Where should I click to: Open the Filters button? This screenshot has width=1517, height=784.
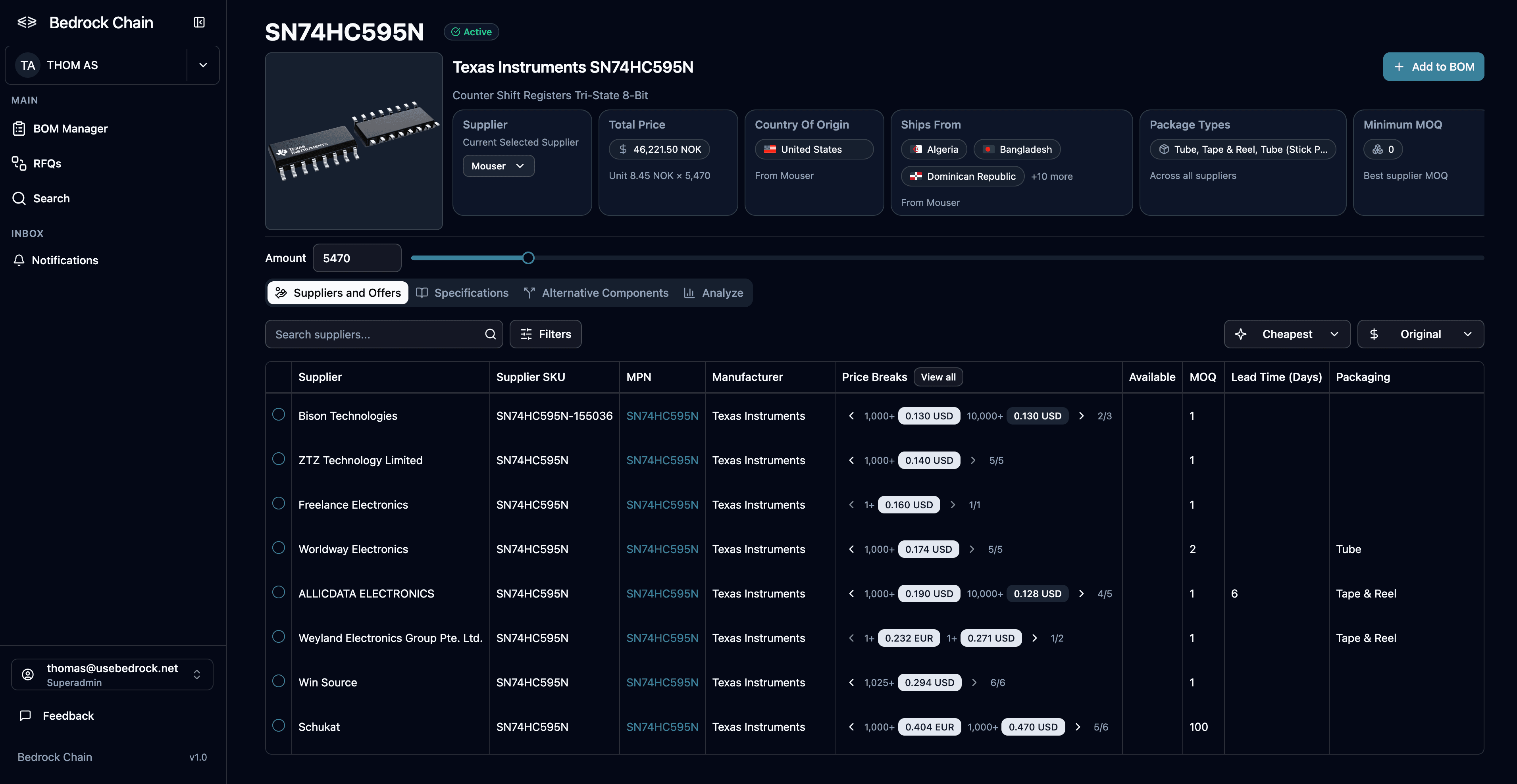pos(545,334)
